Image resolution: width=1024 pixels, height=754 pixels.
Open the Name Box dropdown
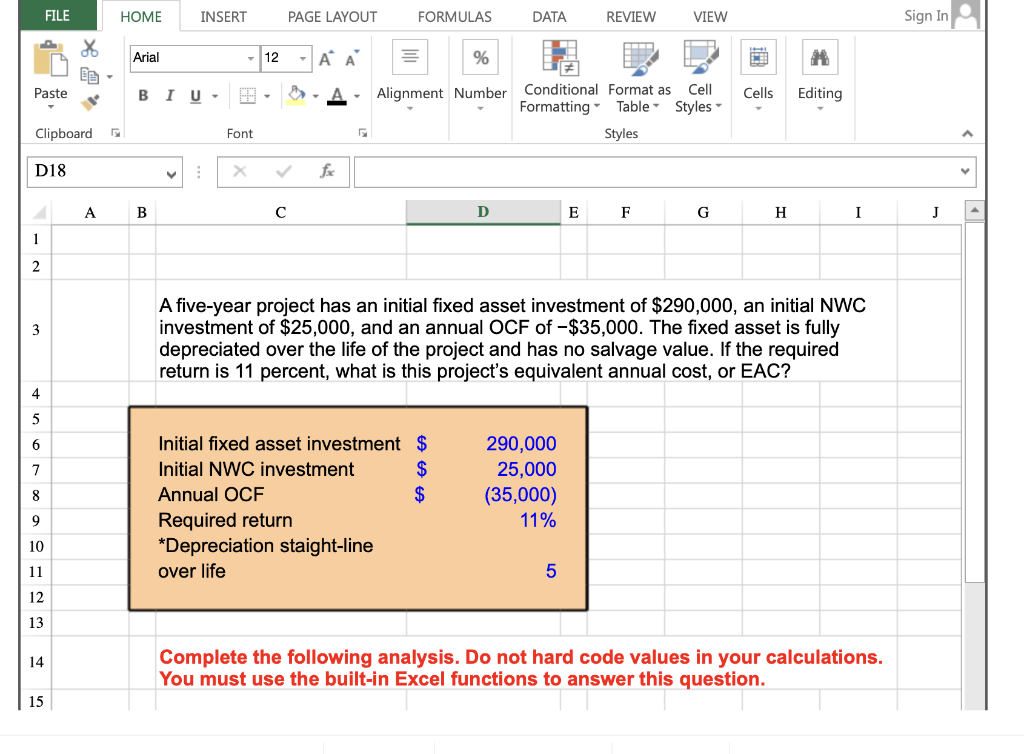(x=170, y=171)
